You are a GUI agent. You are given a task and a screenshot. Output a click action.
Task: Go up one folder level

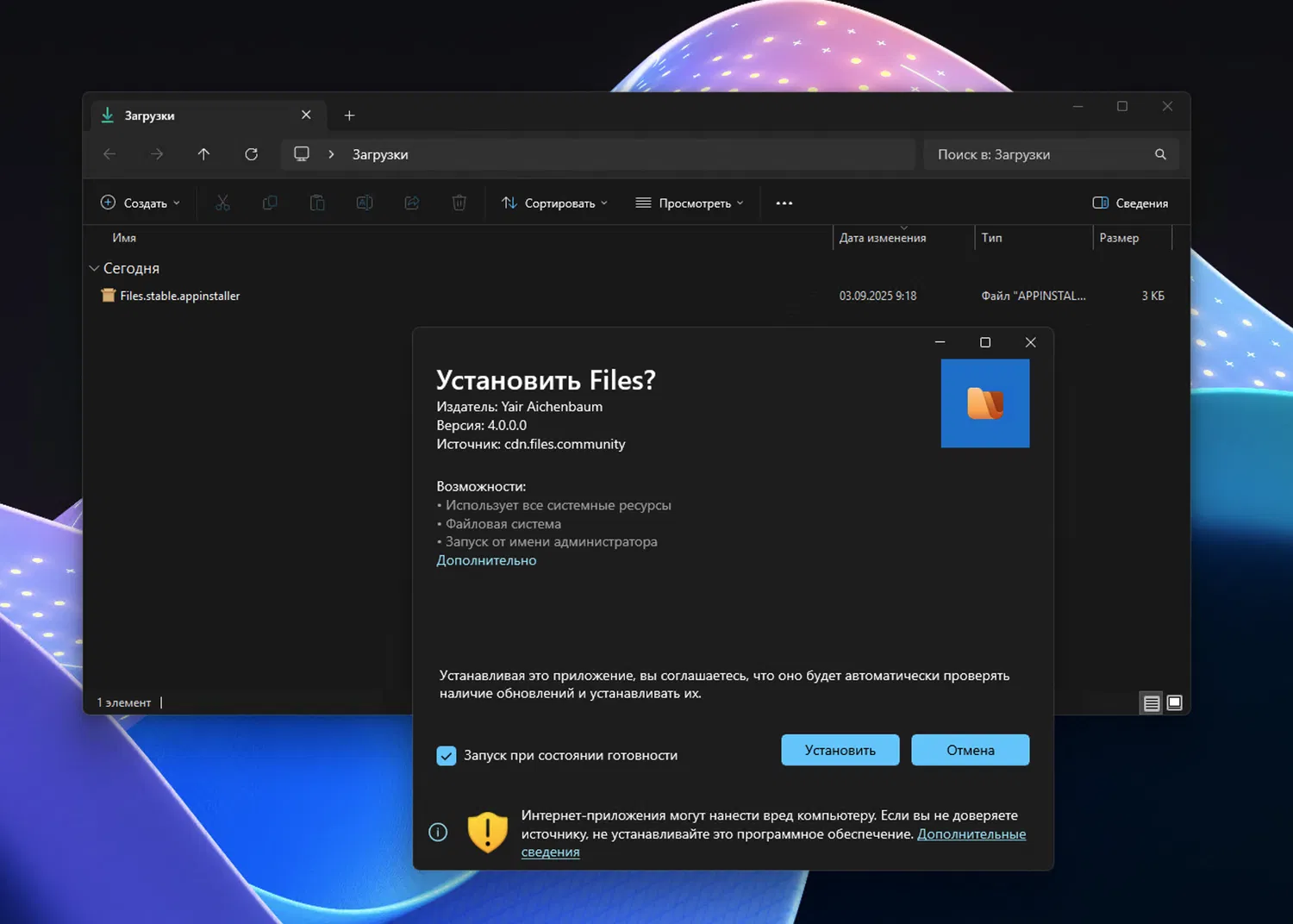pyautogui.click(x=203, y=154)
